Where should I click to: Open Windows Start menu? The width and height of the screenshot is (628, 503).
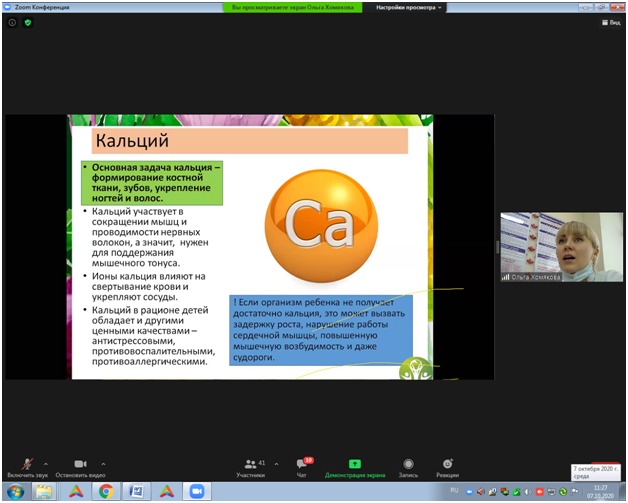14,492
